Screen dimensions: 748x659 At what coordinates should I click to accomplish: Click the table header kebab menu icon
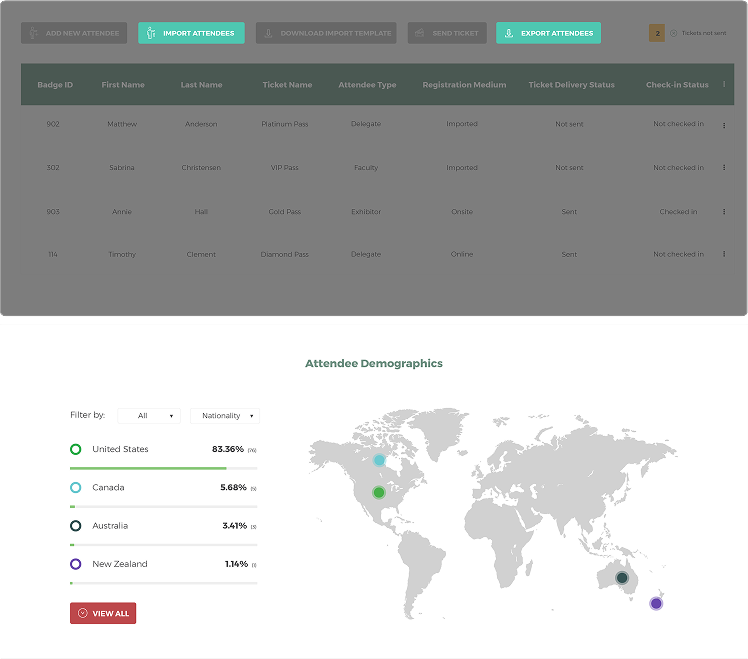click(724, 84)
